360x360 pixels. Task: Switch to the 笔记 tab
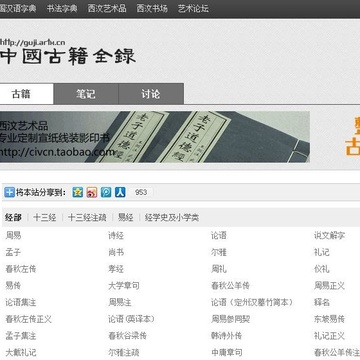coord(86,94)
